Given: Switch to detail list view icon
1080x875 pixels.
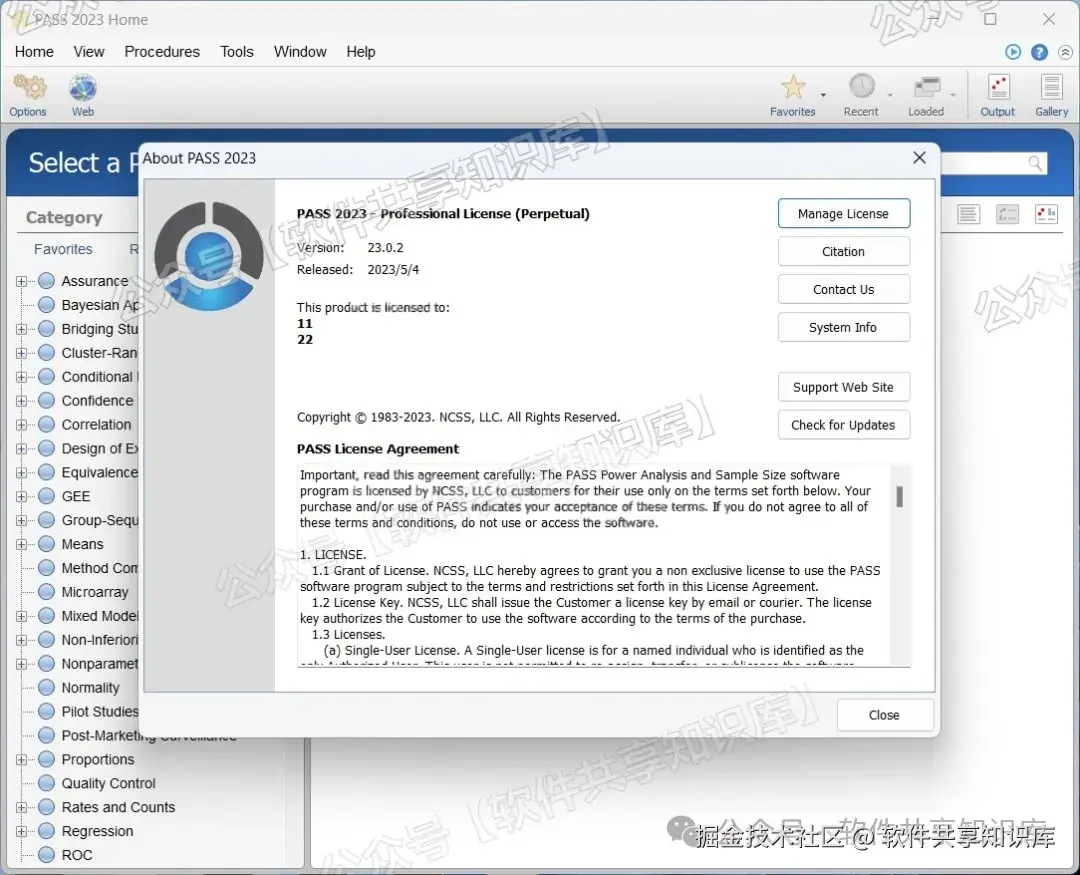Looking at the screenshot, I should (1007, 214).
